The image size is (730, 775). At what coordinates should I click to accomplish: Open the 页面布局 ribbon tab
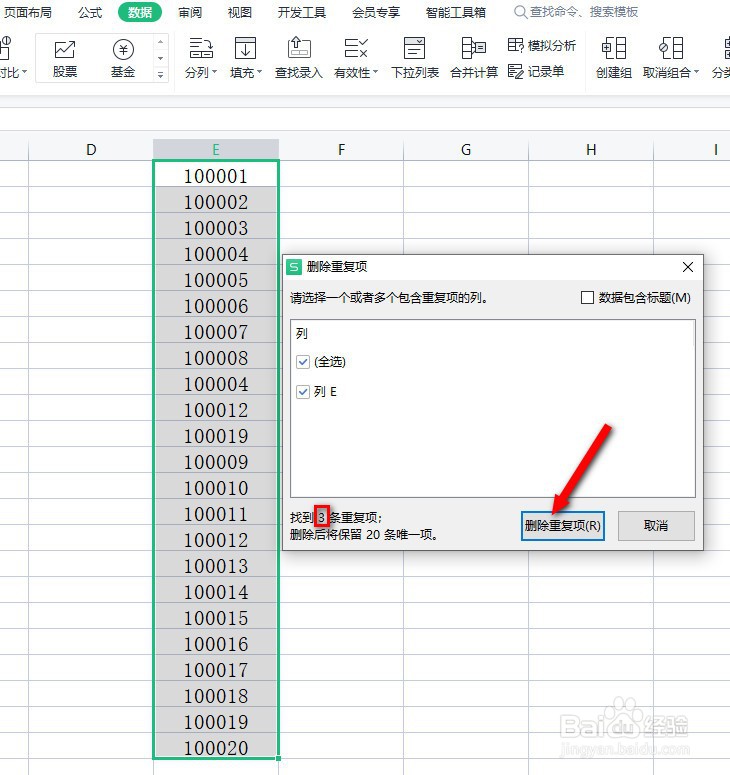26,12
